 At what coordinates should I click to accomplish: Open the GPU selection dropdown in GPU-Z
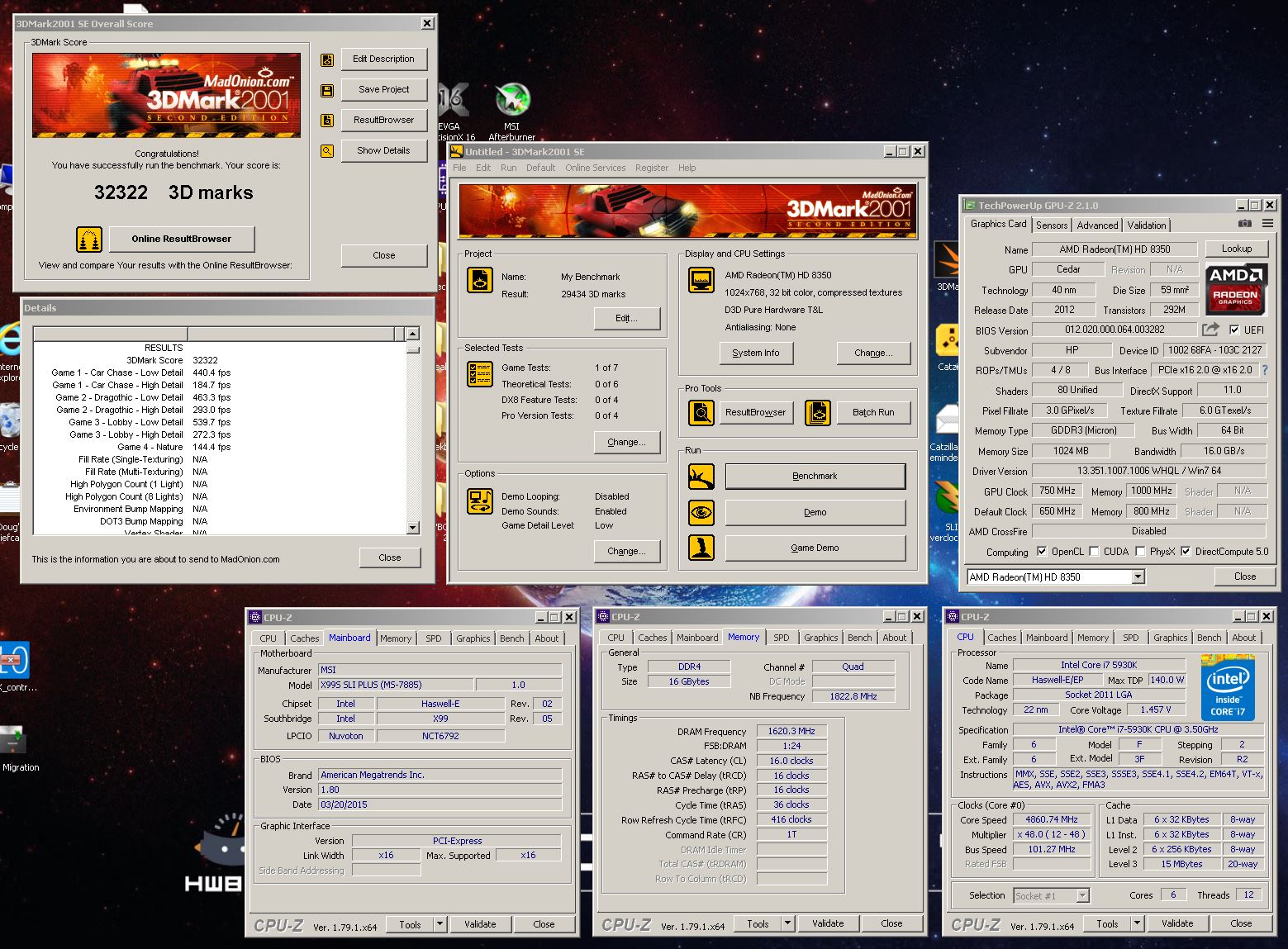1138,577
